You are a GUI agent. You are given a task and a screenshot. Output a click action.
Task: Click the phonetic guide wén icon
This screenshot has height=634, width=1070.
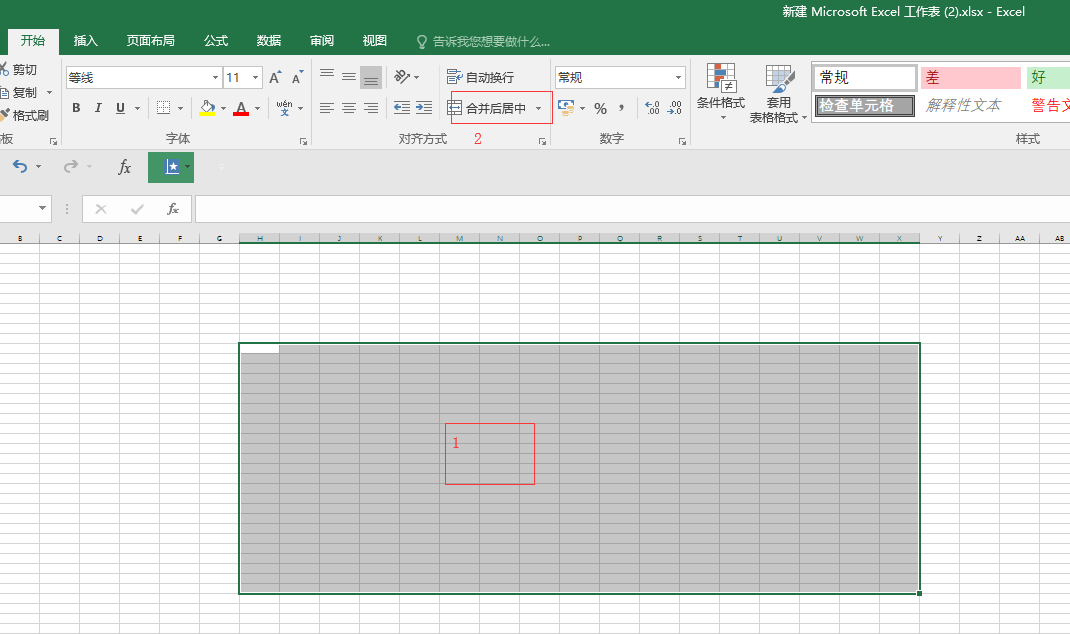tap(285, 108)
